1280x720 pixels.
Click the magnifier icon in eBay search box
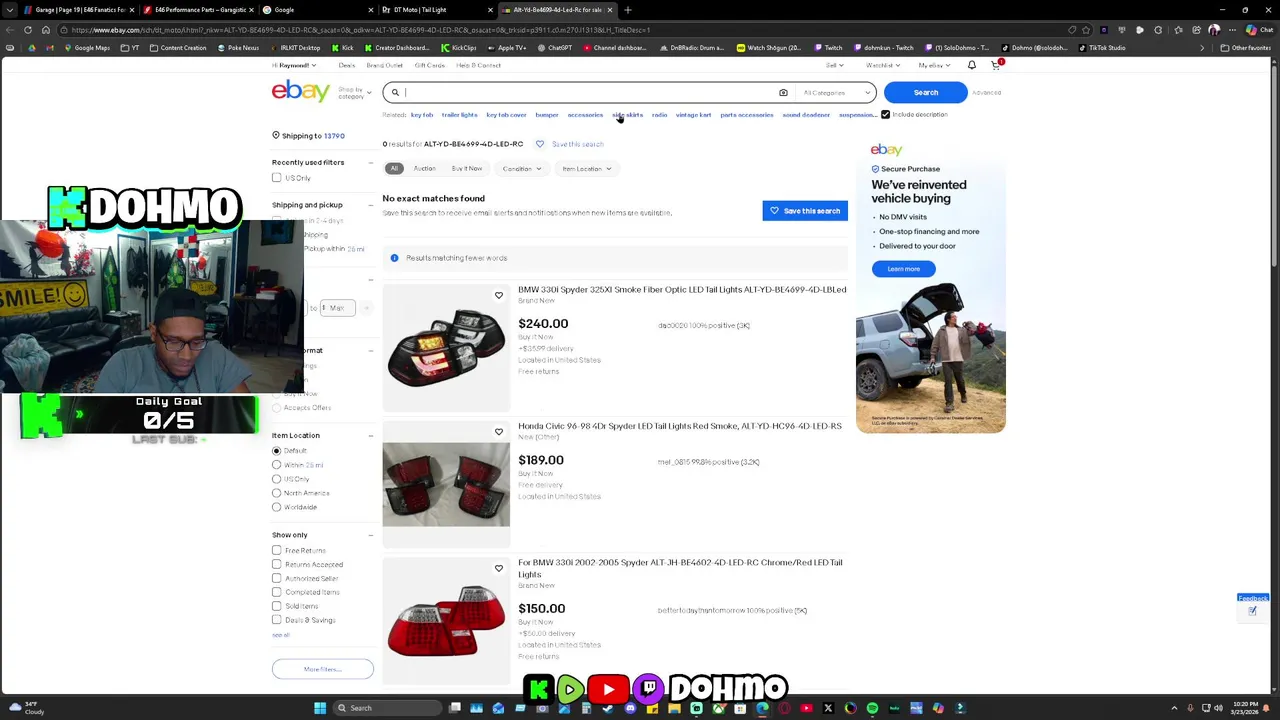coord(395,93)
